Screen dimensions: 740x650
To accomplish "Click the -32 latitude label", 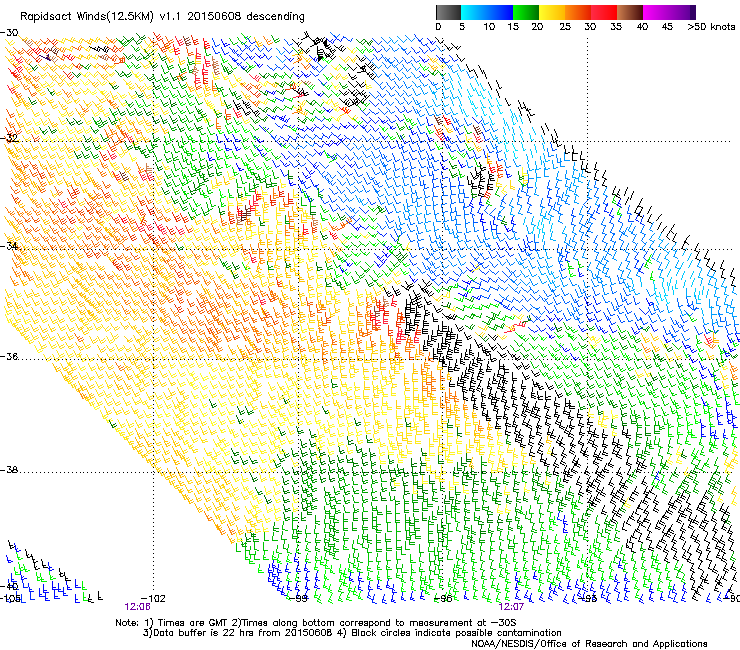I will (9, 138).
